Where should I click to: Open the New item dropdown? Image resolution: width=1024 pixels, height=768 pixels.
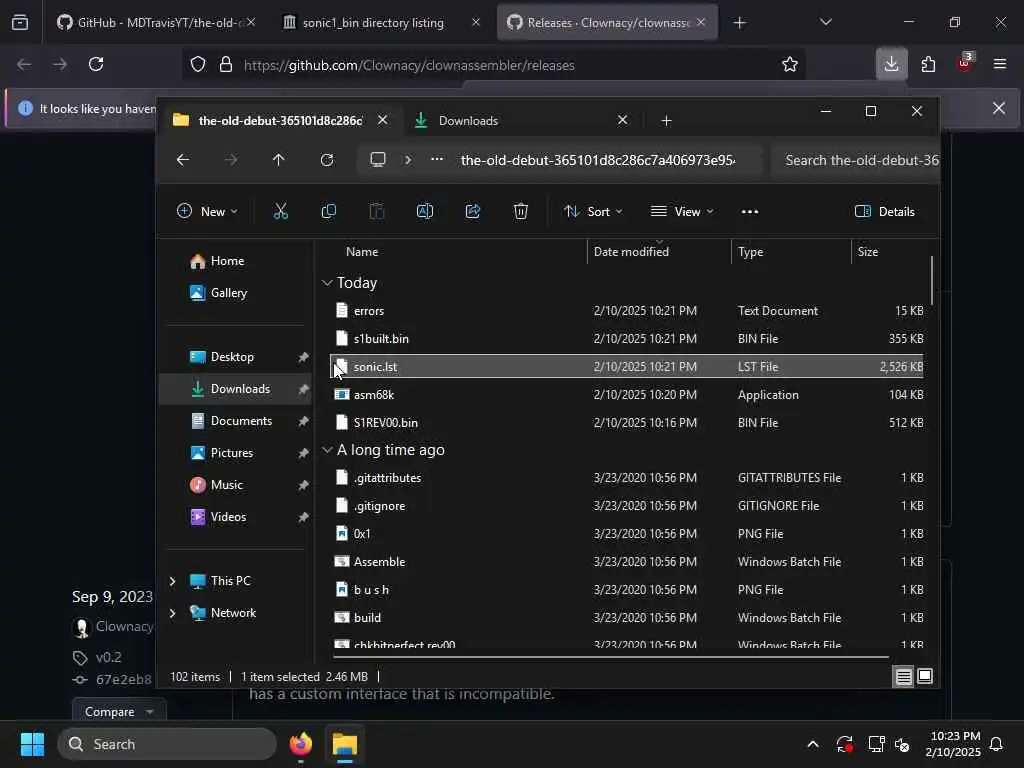point(207,212)
